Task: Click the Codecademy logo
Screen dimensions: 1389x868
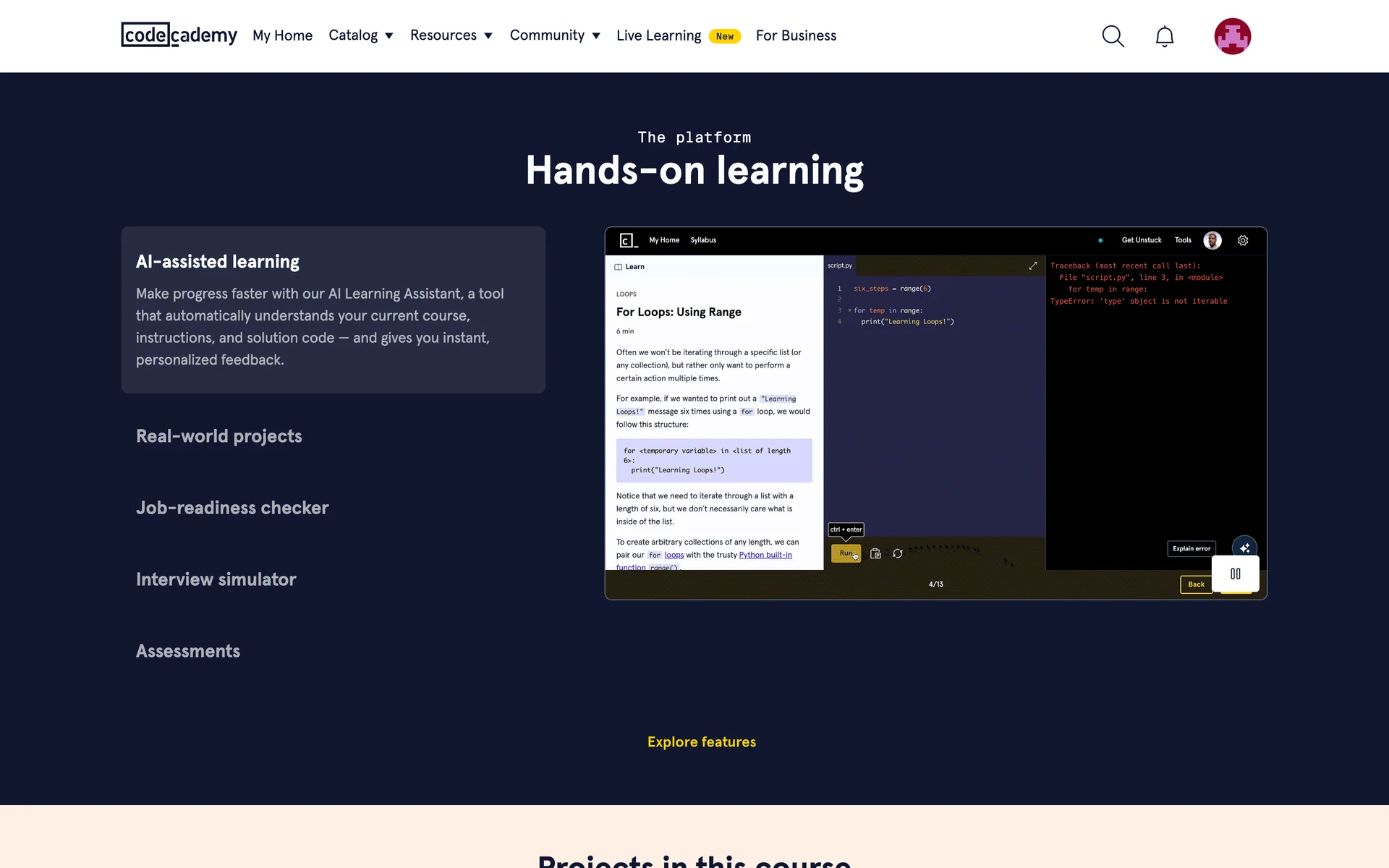Action: pos(179,35)
